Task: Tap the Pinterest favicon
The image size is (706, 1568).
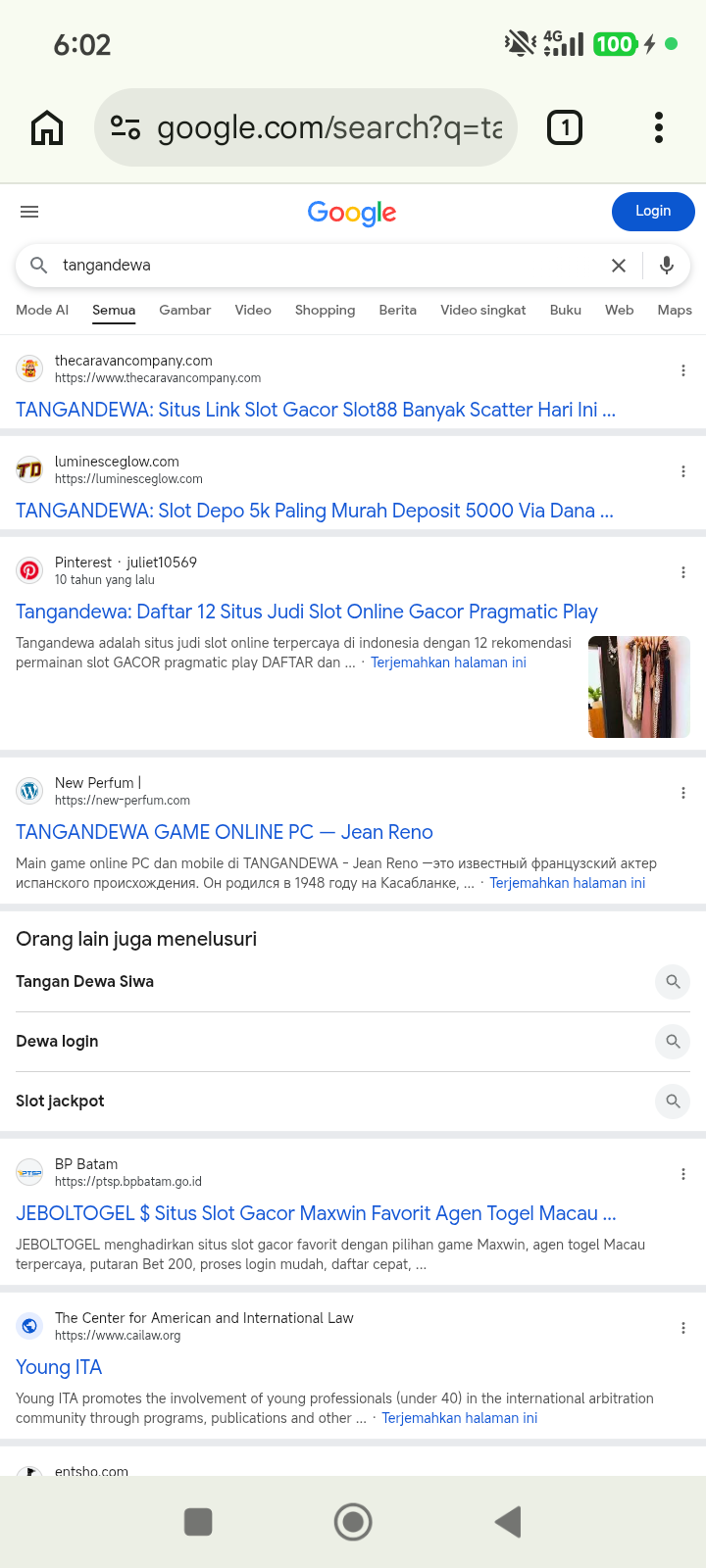Action: click(29, 570)
